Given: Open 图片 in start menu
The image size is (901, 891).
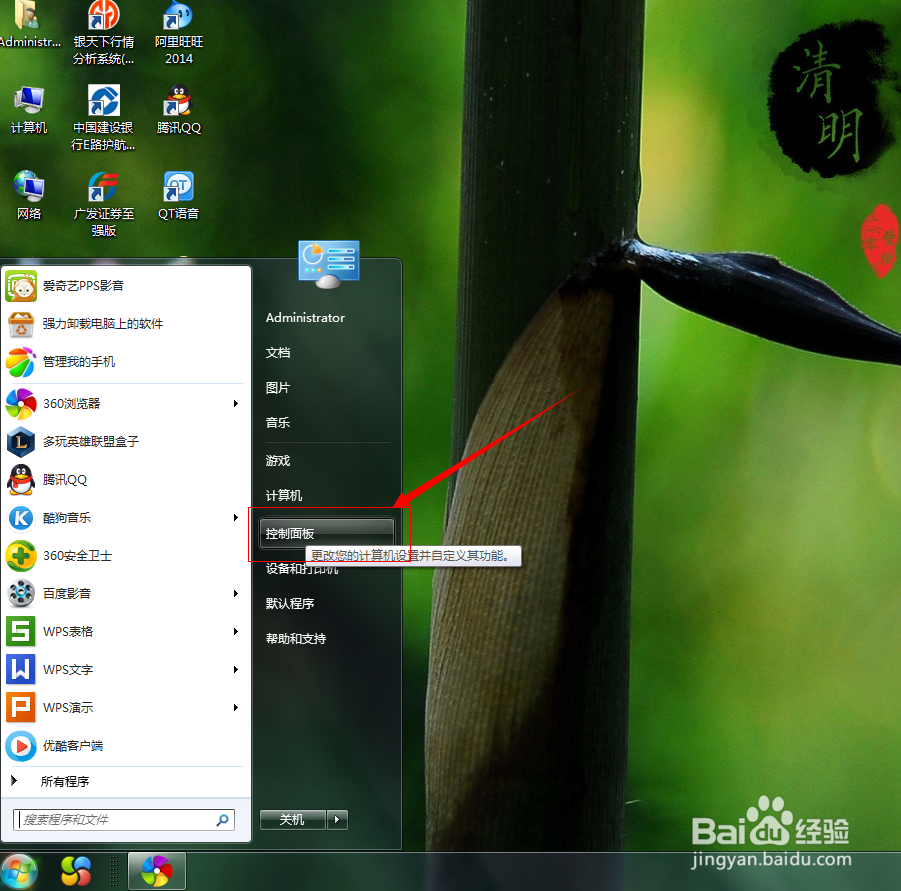Looking at the screenshot, I should pyautogui.click(x=278, y=388).
